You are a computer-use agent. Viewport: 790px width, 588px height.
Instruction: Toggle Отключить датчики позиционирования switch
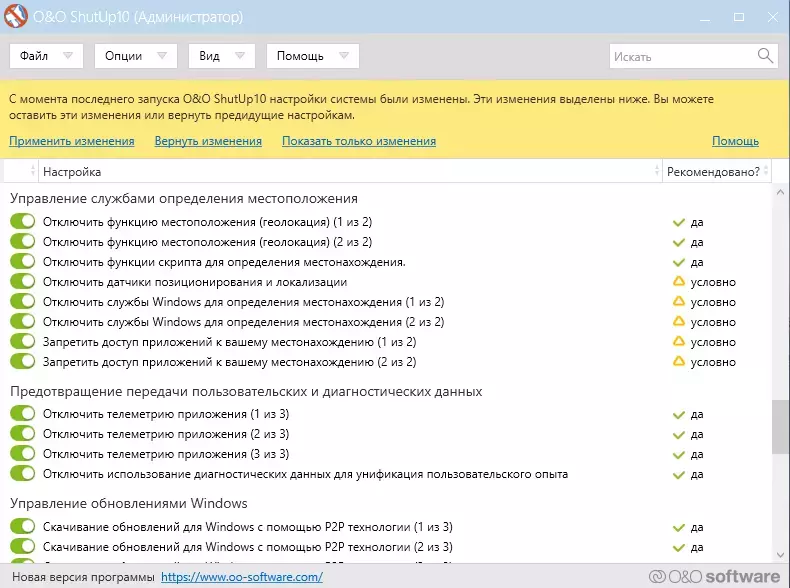23,281
